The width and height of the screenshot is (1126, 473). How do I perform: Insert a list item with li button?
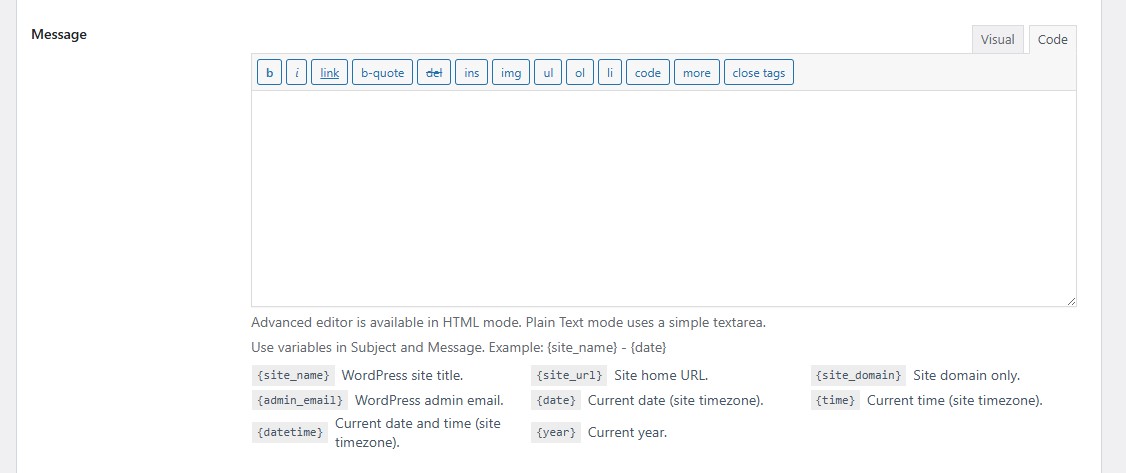tap(610, 73)
